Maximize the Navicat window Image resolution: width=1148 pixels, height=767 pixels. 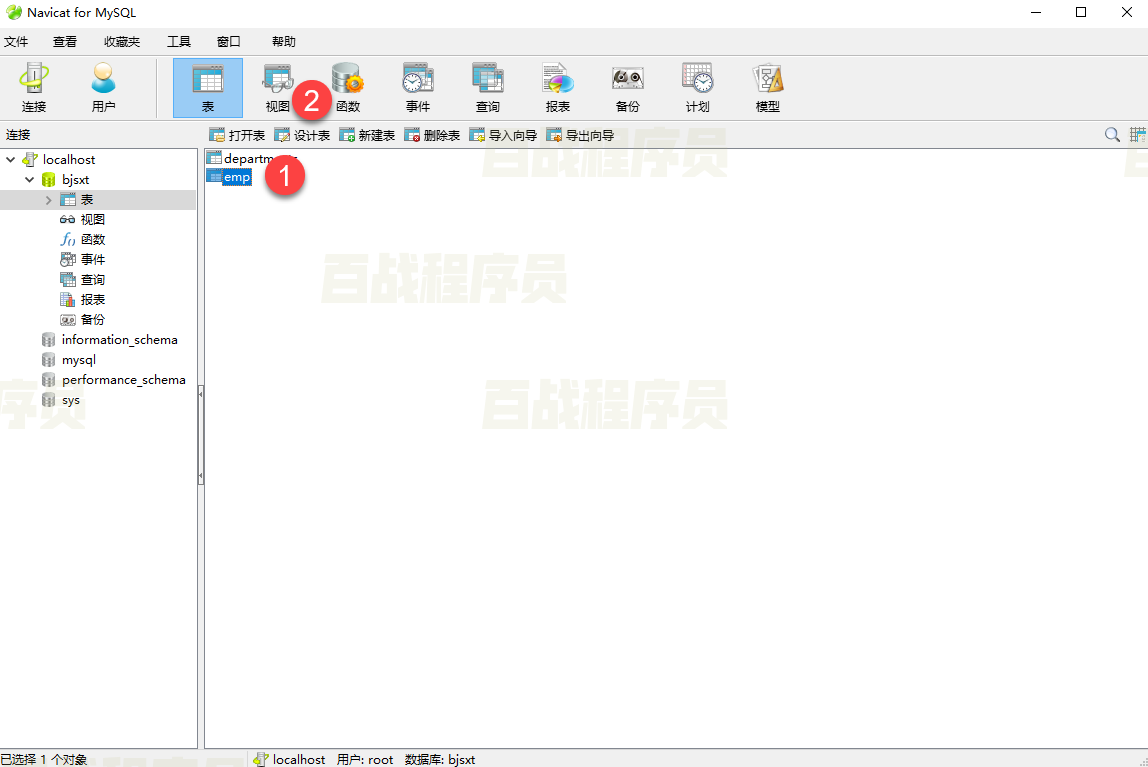pyautogui.click(x=1081, y=12)
